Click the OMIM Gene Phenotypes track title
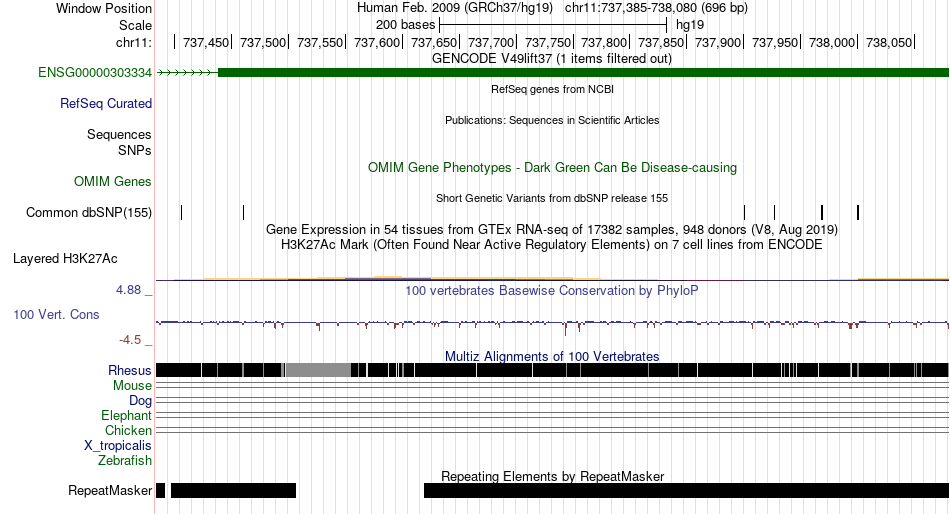950x514 pixels. (552, 167)
